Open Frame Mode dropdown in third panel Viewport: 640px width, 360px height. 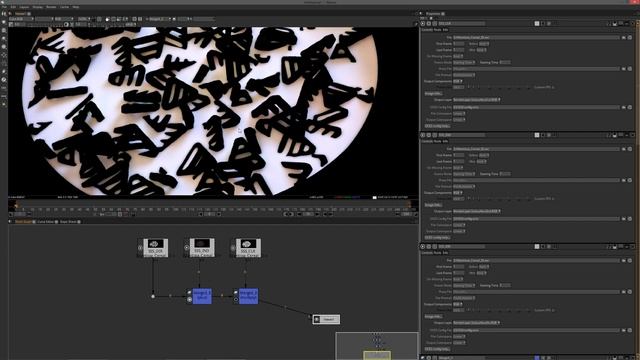[464, 285]
